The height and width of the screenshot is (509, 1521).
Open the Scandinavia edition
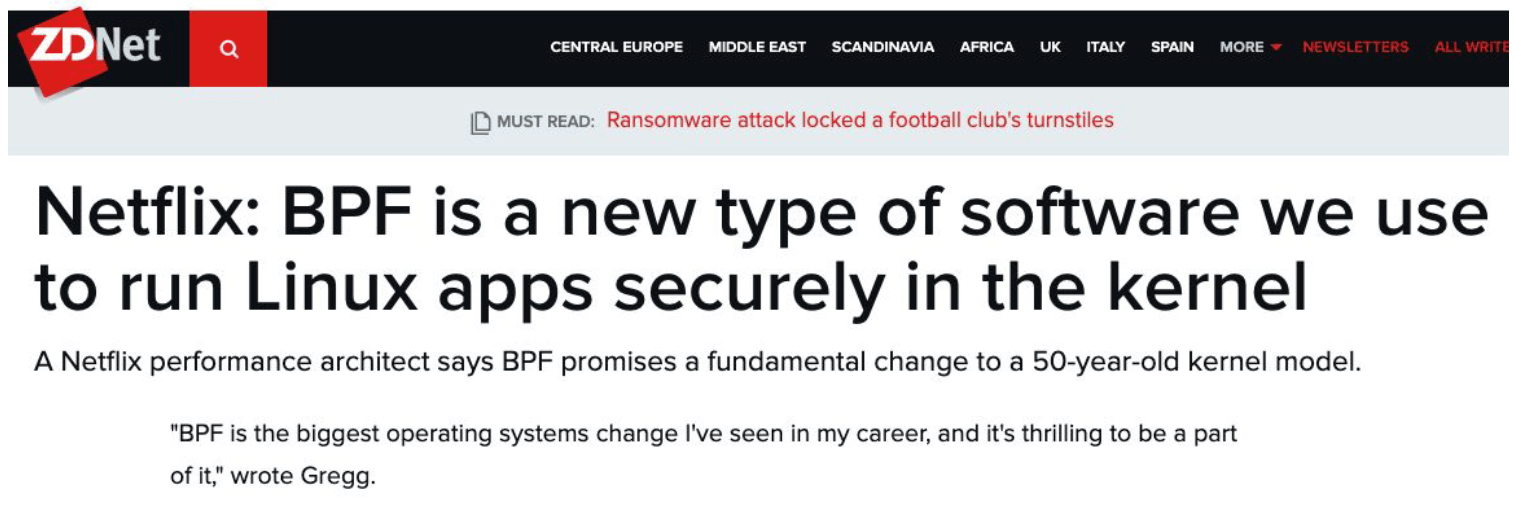click(x=883, y=47)
